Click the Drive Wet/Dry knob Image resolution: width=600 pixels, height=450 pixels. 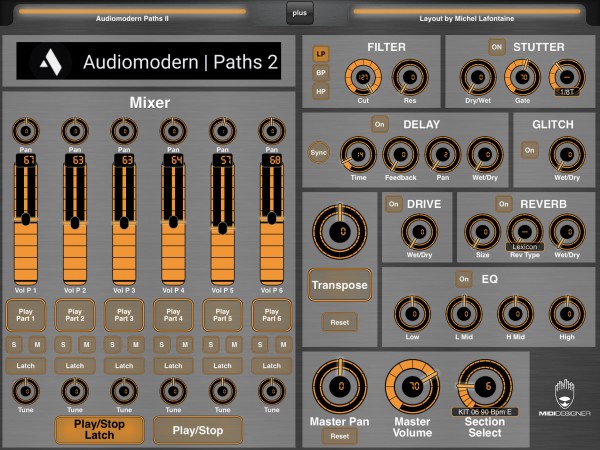pyautogui.click(x=419, y=232)
